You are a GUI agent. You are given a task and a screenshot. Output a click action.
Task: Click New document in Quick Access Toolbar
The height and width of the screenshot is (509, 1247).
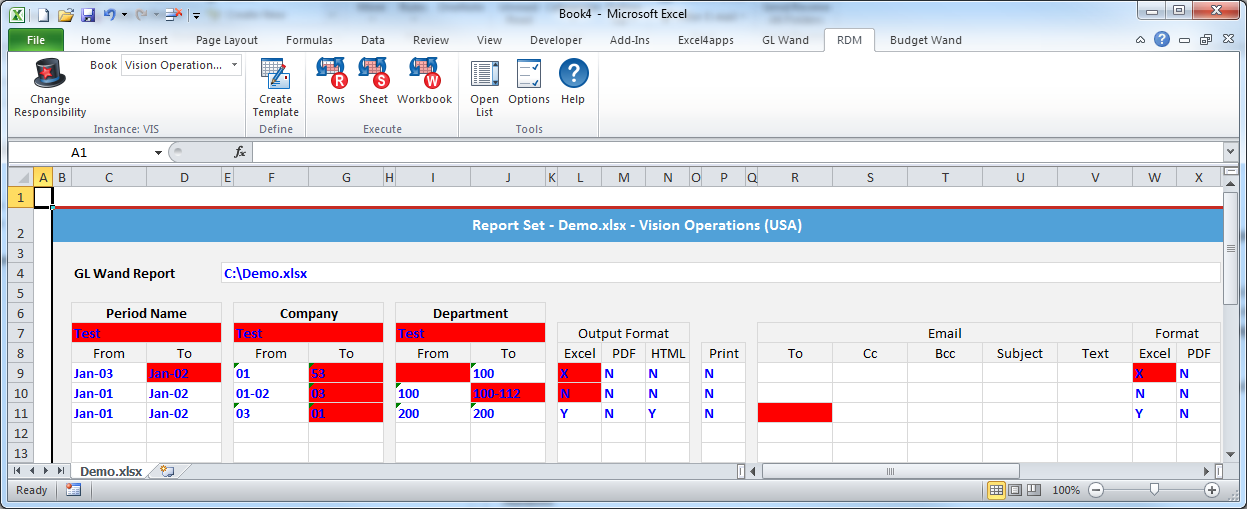coord(44,15)
